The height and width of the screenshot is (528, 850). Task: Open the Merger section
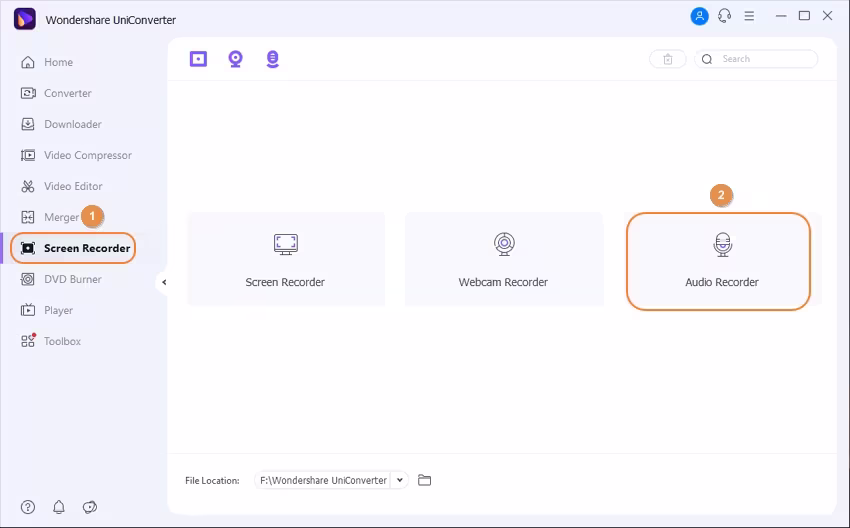50,217
